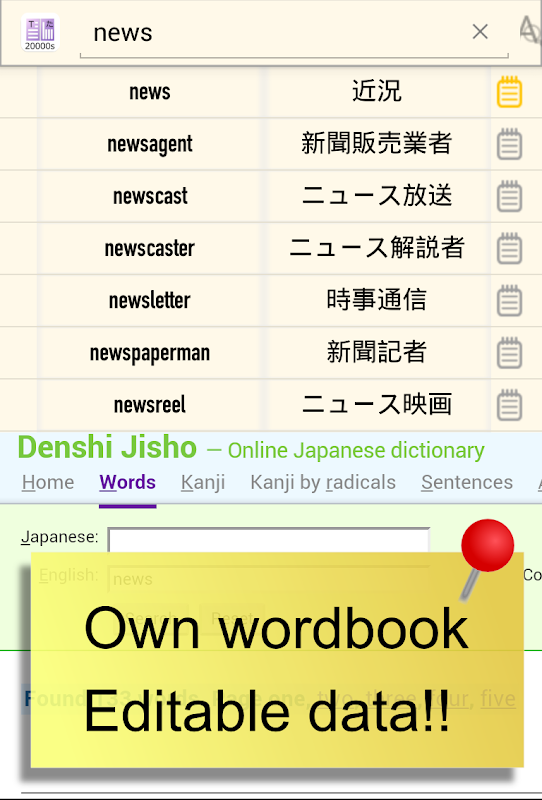Toggle wordbook icon for 'newsreel' row

click(x=509, y=405)
